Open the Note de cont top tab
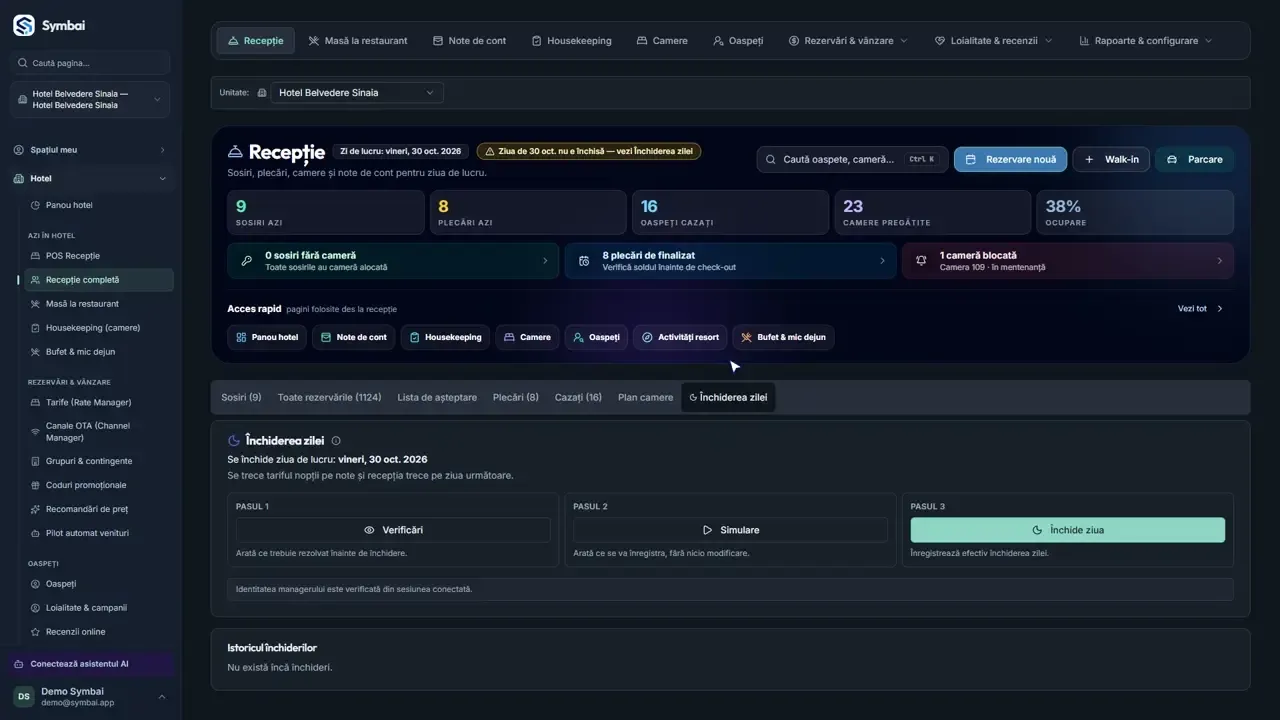This screenshot has width=1280, height=720. click(x=469, y=41)
